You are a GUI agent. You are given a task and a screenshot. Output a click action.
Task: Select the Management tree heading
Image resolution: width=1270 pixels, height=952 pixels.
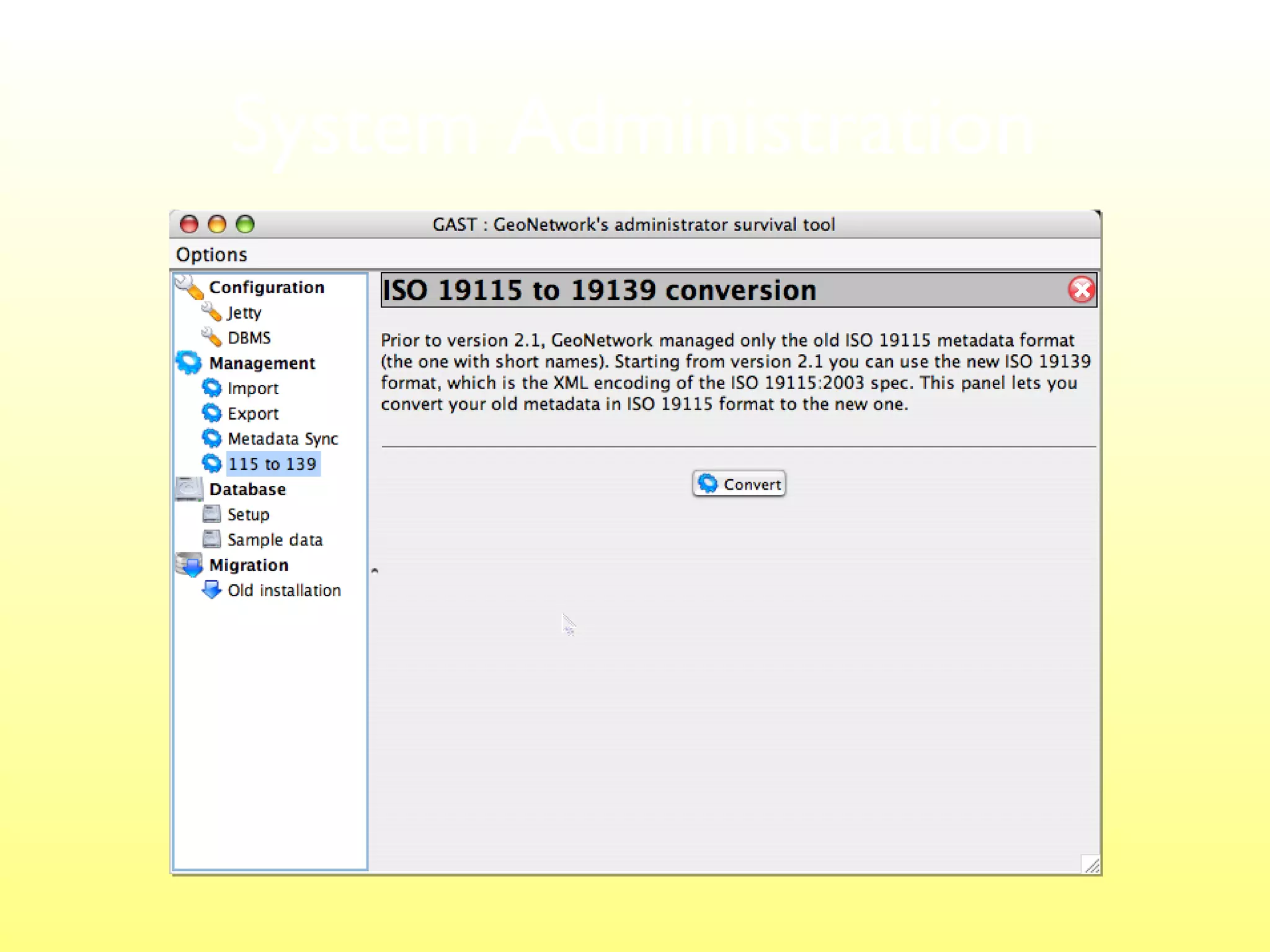[262, 363]
